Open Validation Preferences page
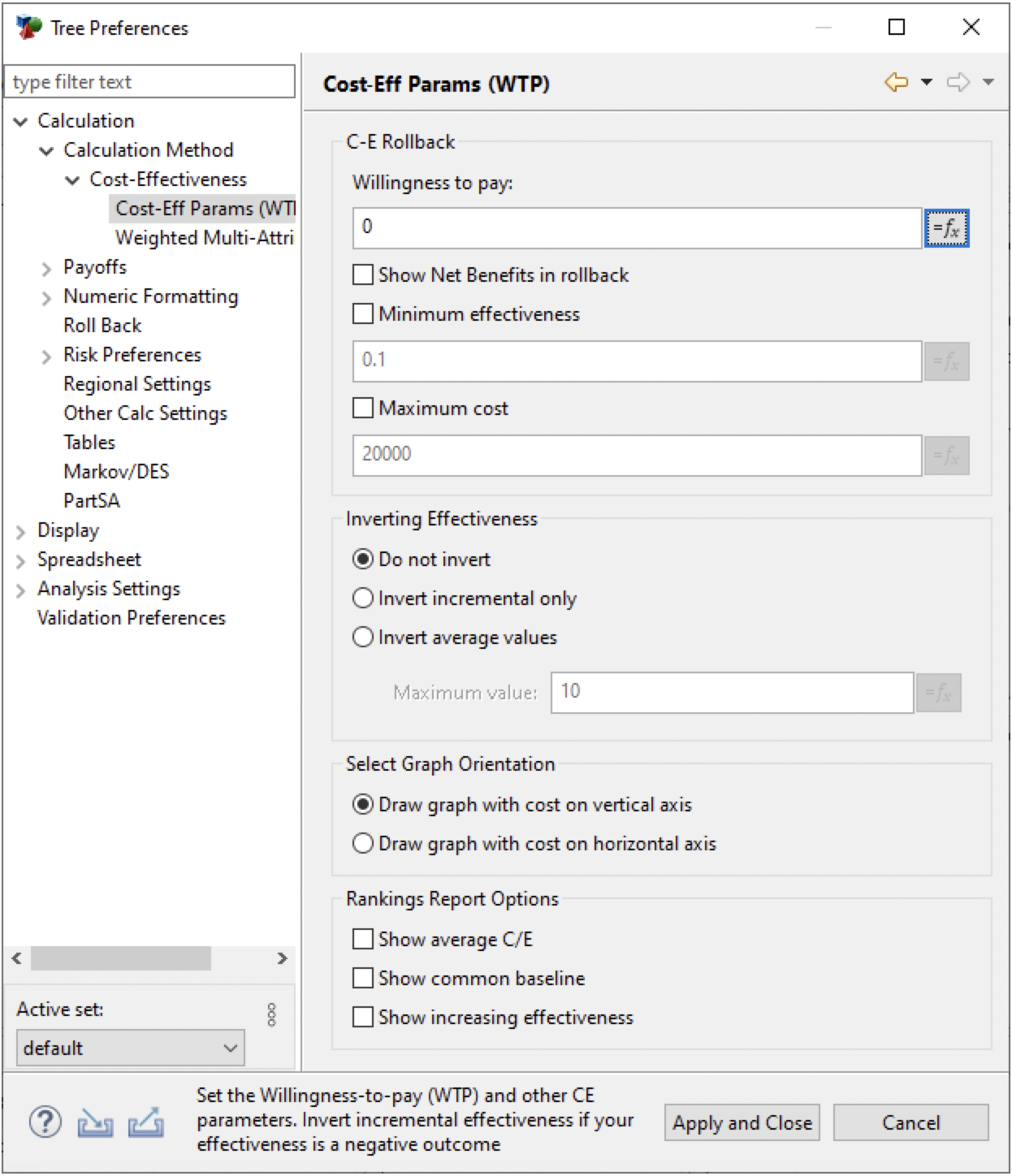The image size is (1012, 1176). (x=131, y=618)
